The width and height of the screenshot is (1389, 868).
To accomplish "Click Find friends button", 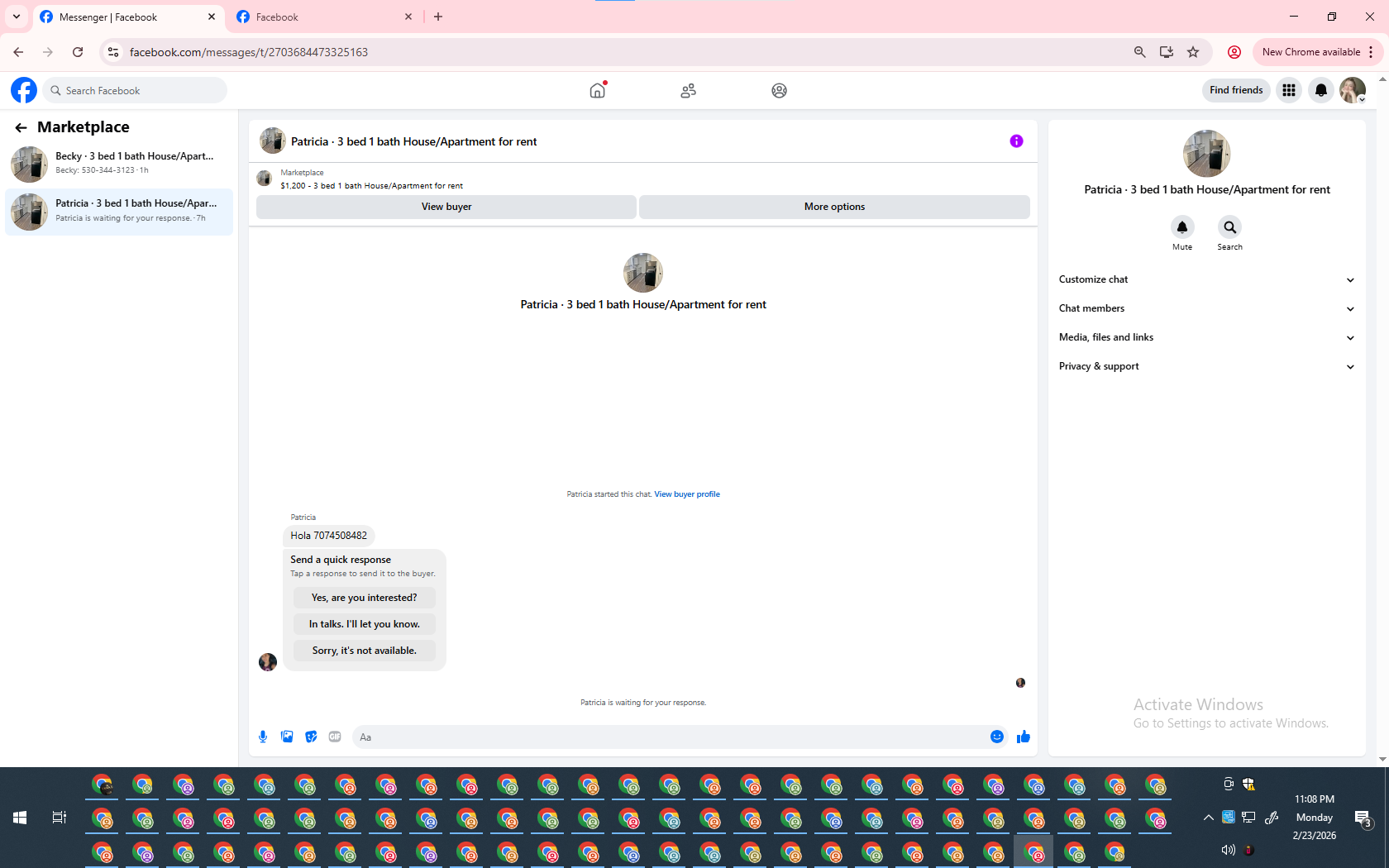I will [1236, 90].
